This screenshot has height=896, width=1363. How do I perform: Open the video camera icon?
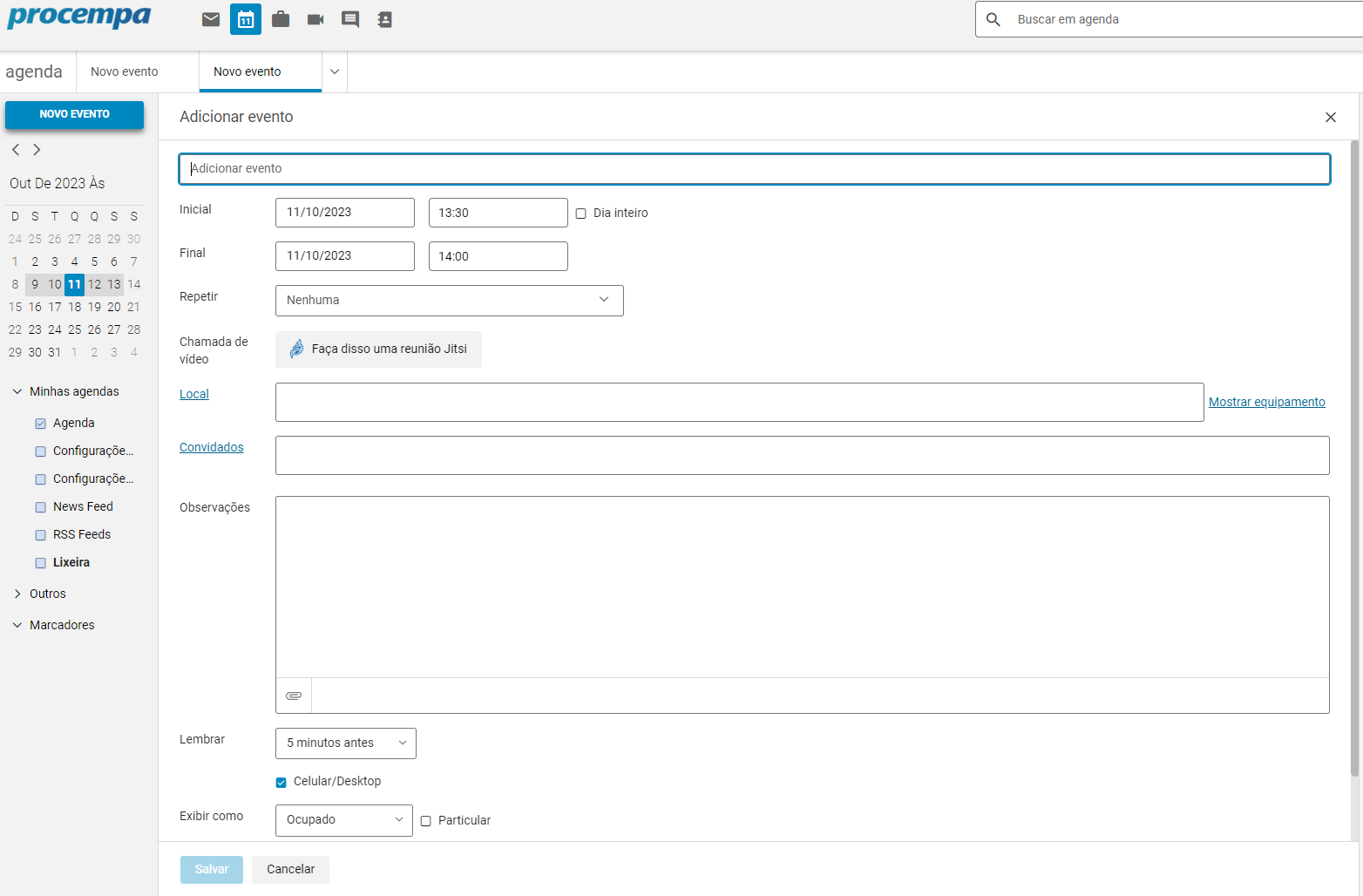pyautogui.click(x=315, y=19)
